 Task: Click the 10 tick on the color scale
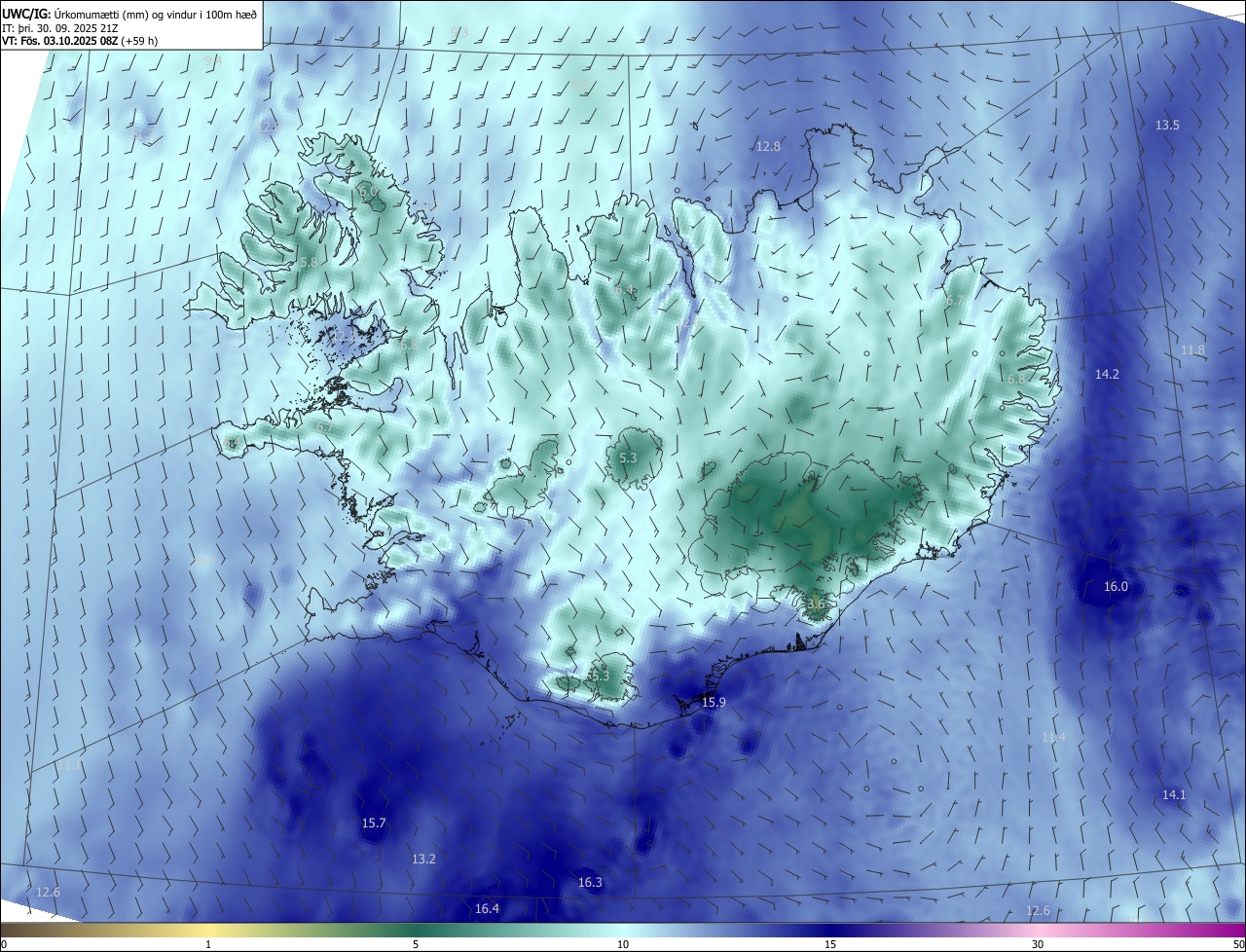coord(623,944)
